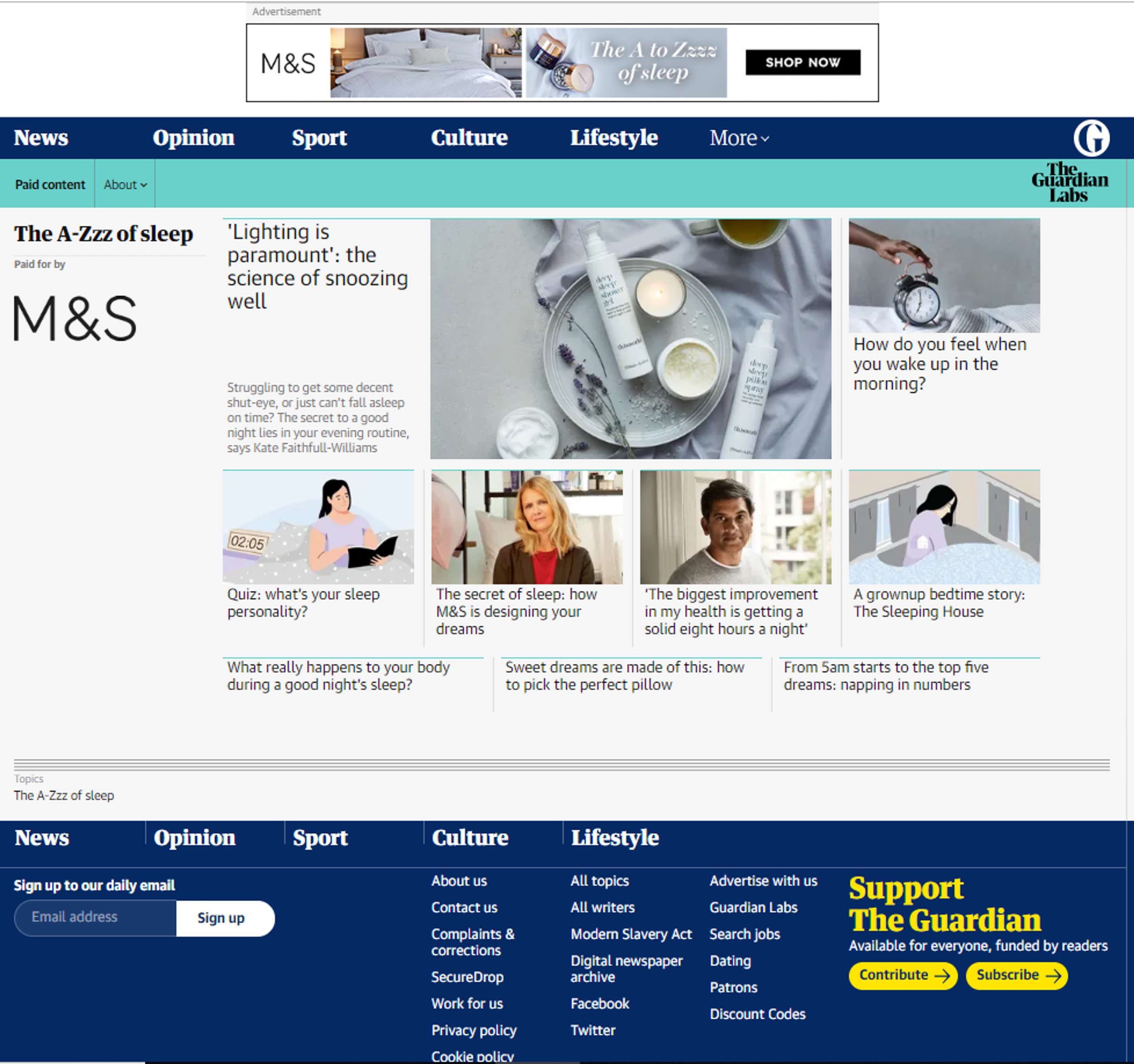Open the All topics footer link
The image size is (1134, 1064).
(600, 881)
